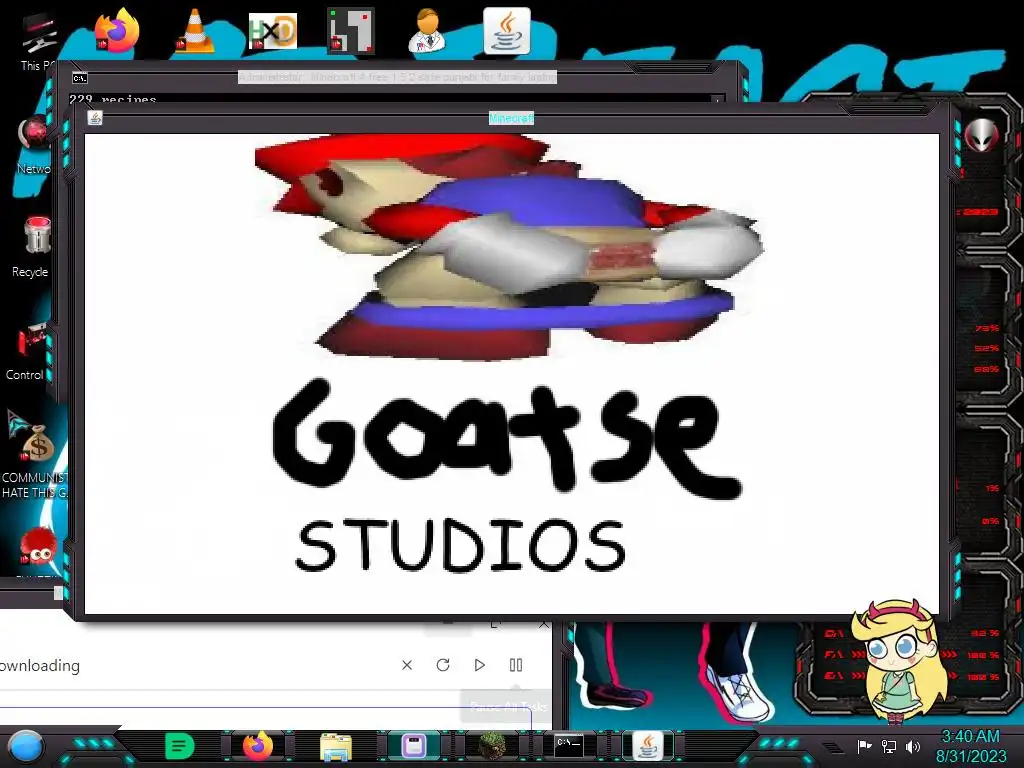1024x768 pixels.
Task: Open the Java coffee cup desktop icon
Action: click(507, 30)
